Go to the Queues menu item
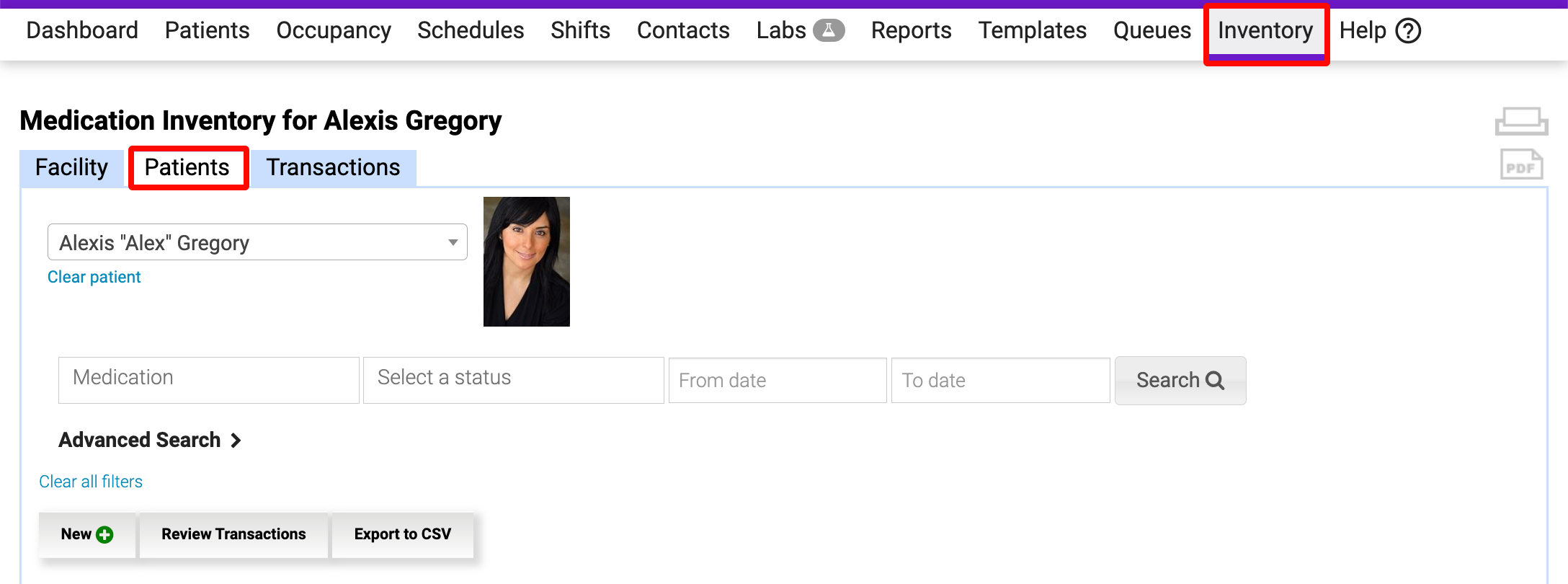This screenshot has height=584, width=1568. tap(1151, 30)
